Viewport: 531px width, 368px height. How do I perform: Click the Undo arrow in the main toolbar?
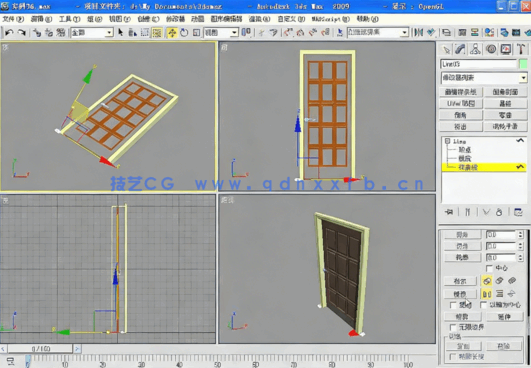click(9, 33)
